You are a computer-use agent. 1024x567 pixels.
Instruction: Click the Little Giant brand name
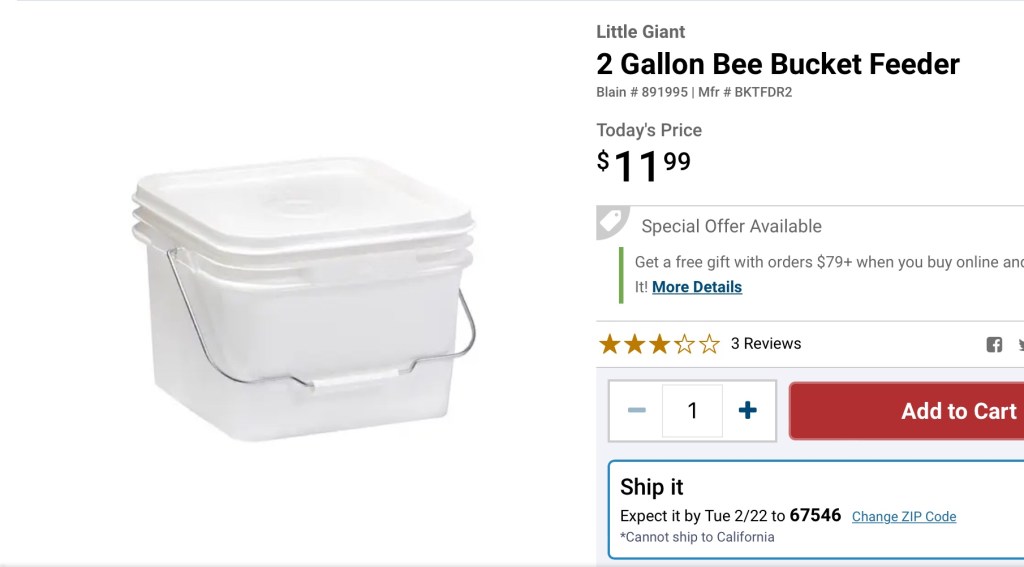click(641, 32)
